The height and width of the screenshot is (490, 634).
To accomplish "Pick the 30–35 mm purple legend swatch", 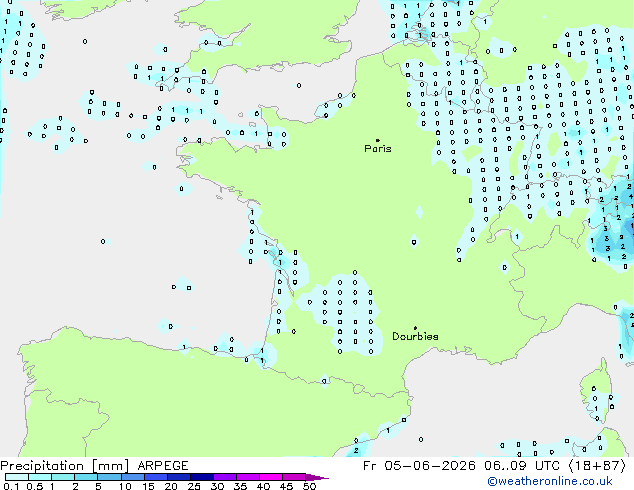I will [224, 477].
